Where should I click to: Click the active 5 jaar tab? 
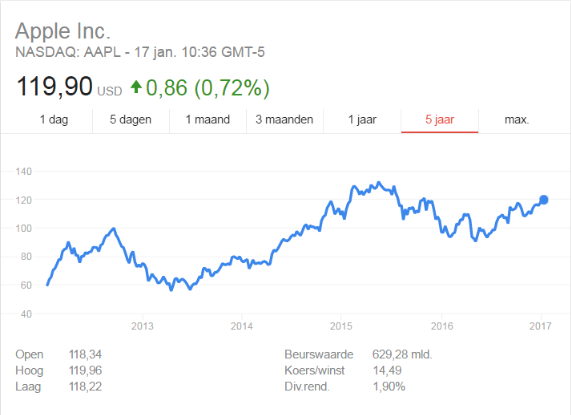coord(440,120)
